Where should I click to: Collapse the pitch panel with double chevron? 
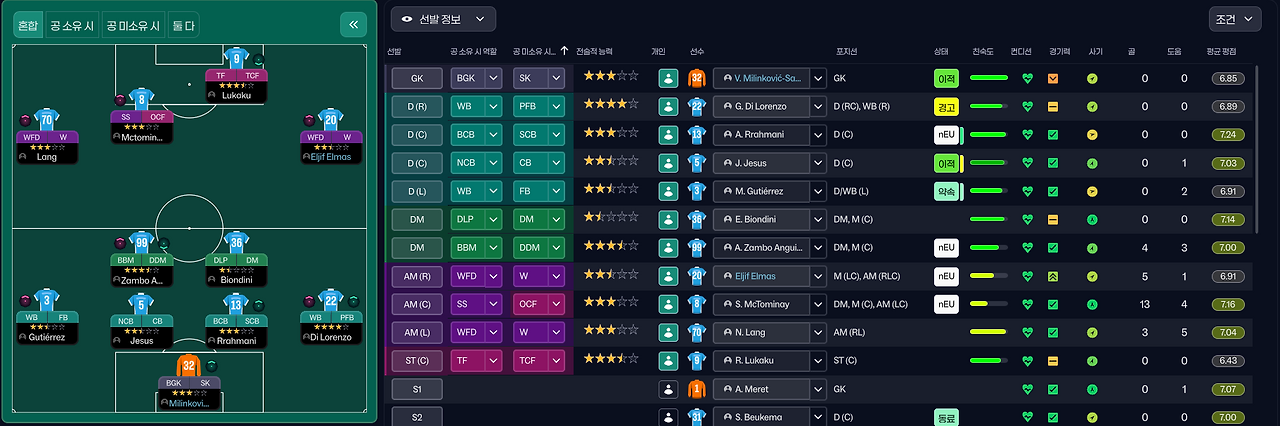pyautogui.click(x=353, y=25)
